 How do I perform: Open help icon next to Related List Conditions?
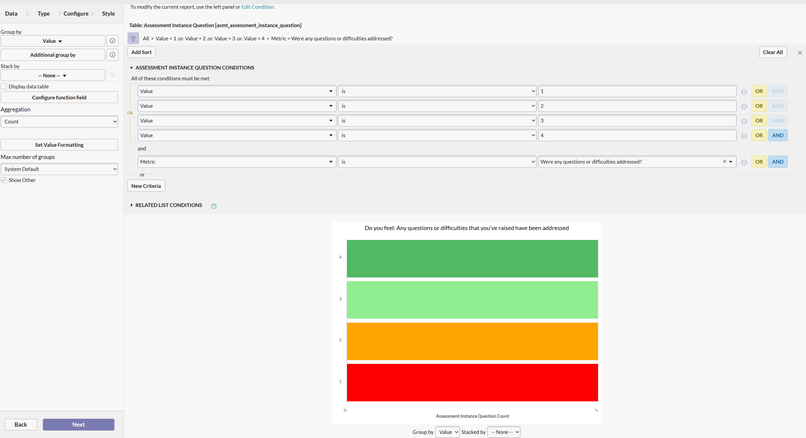pyautogui.click(x=214, y=206)
